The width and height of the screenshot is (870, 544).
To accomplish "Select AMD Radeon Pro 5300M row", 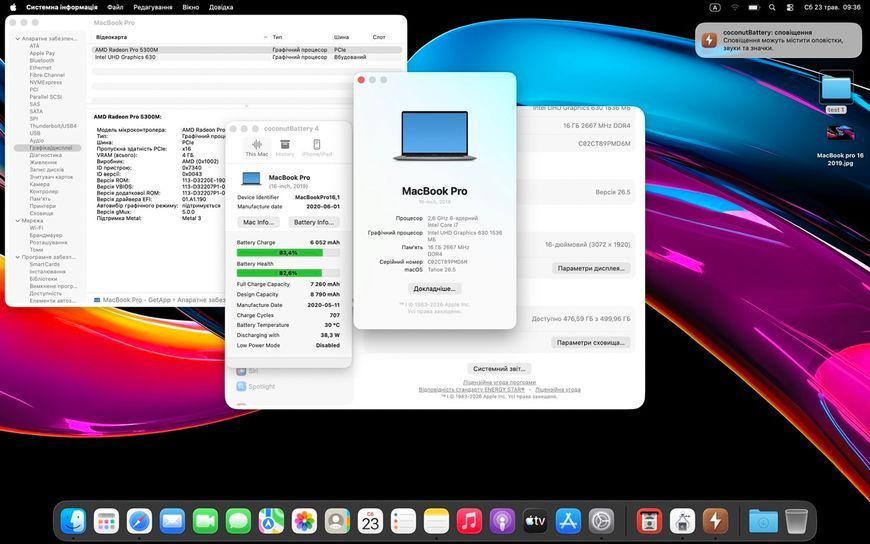I will pyautogui.click(x=247, y=50).
